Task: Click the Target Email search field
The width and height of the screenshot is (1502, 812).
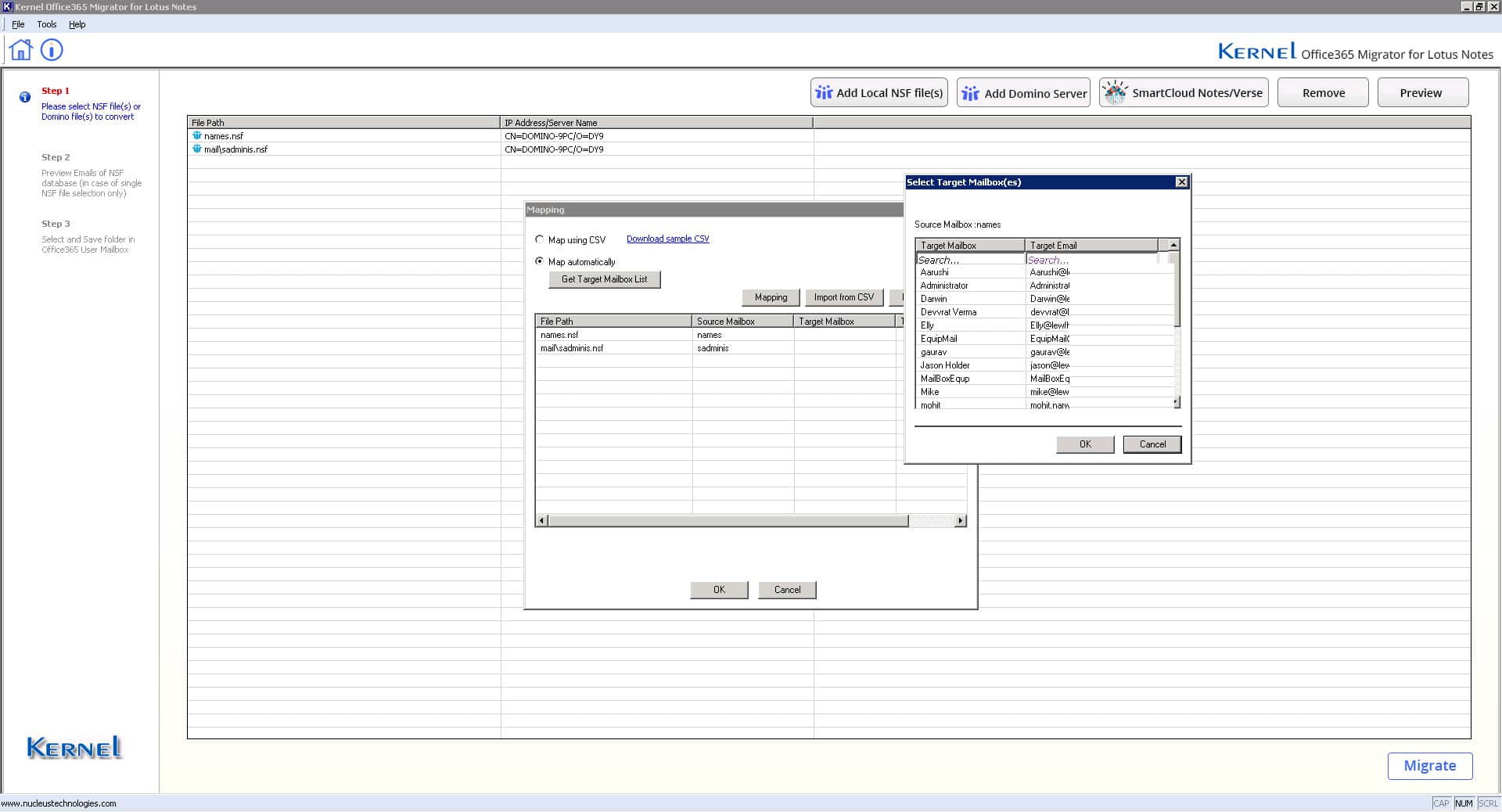Action: pos(1092,260)
